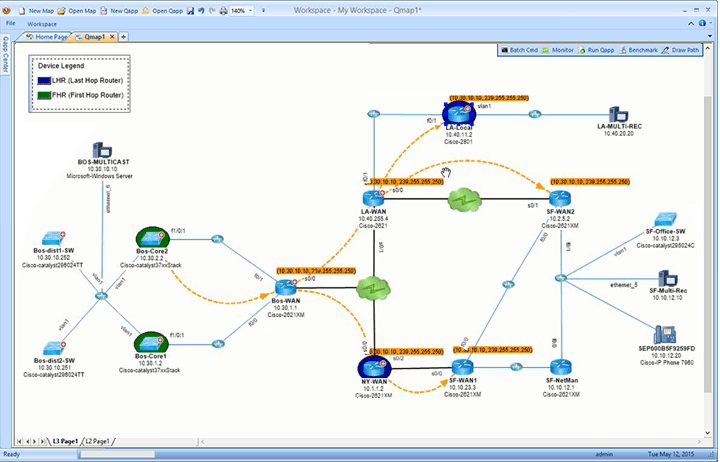Open the tab list dropdown arrow
The width and height of the screenshot is (720, 462).
tap(710, 36)
